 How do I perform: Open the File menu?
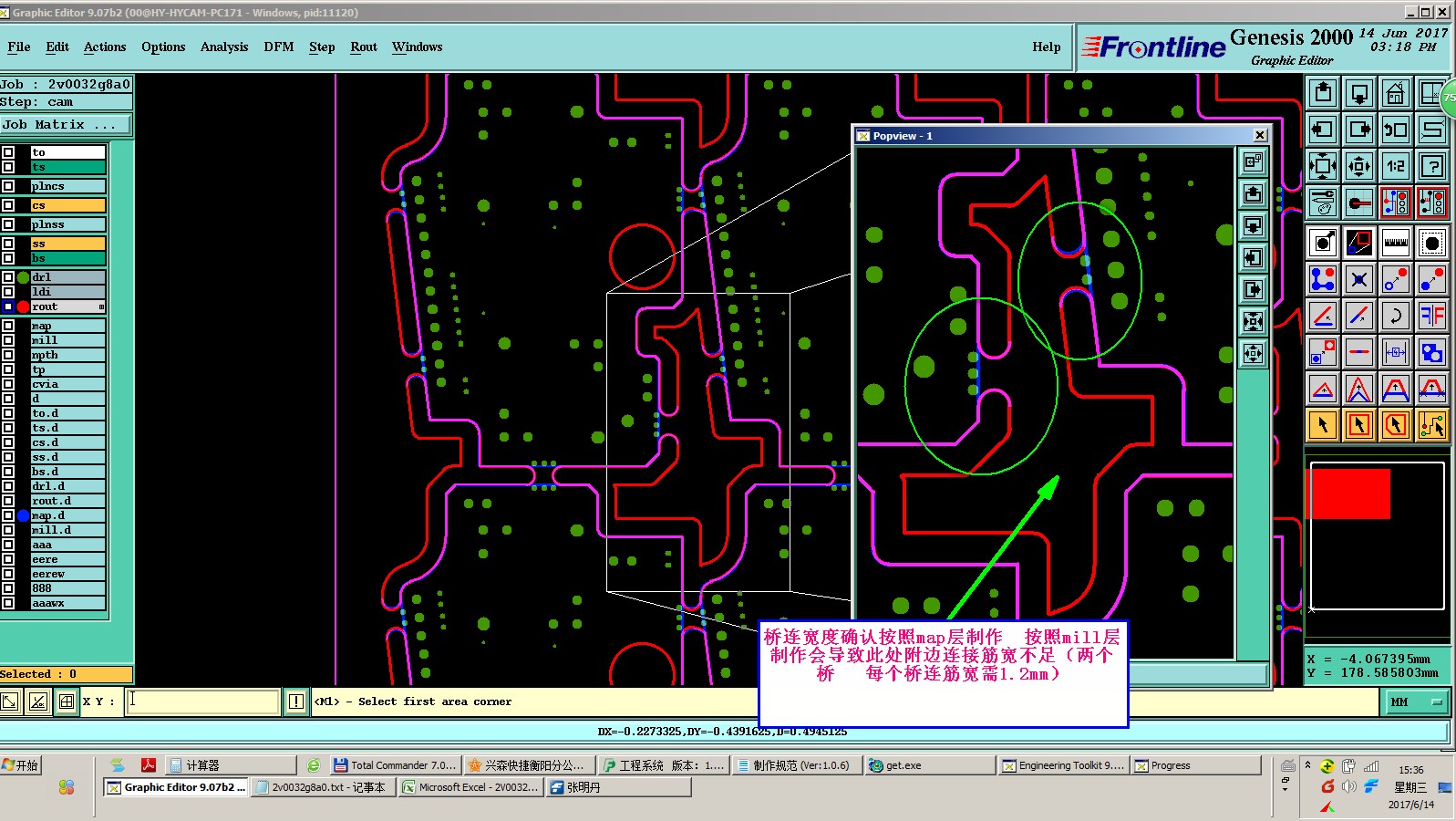(18, 47)
